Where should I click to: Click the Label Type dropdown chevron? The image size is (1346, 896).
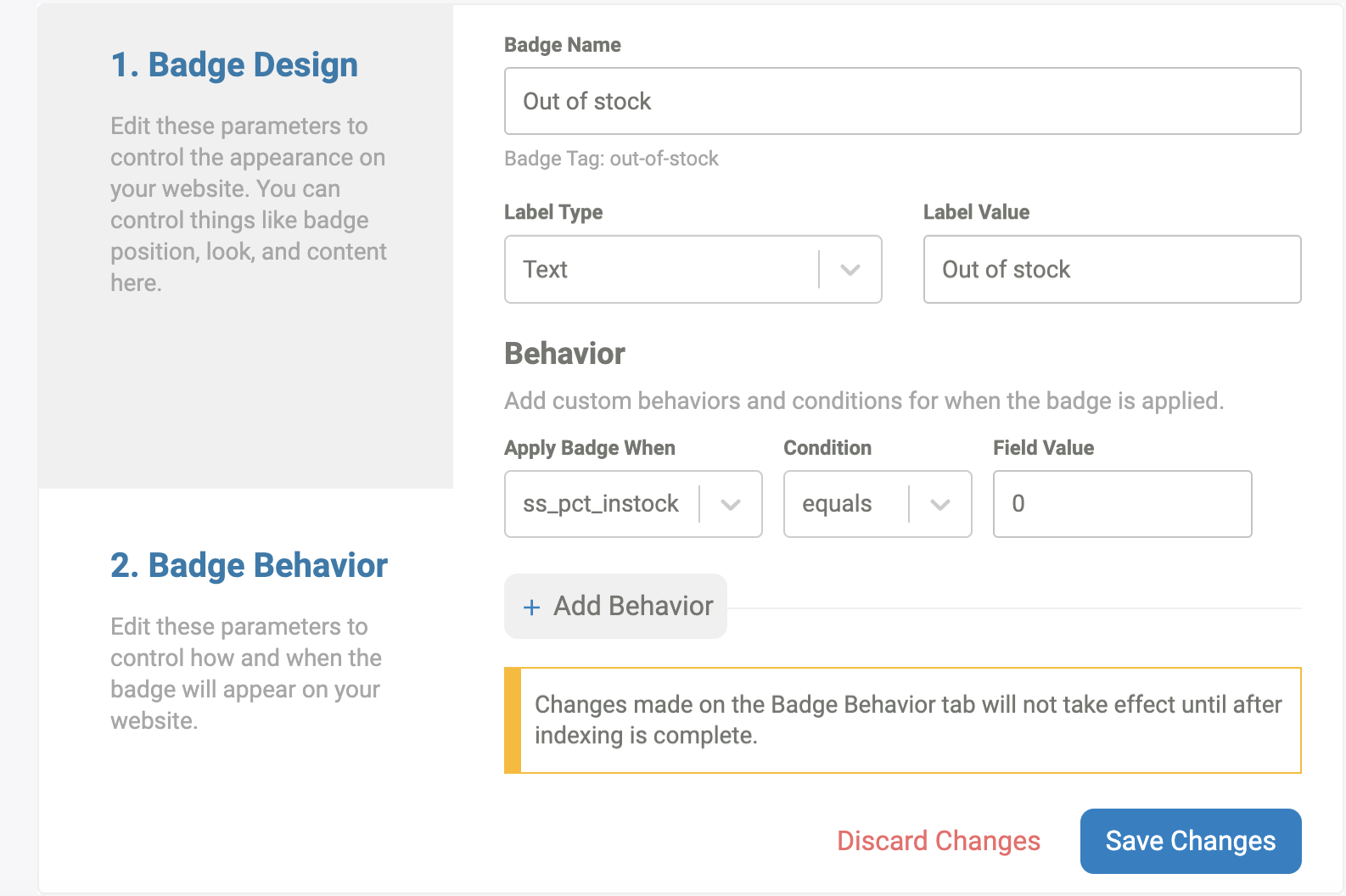click(x=851, y=270)
